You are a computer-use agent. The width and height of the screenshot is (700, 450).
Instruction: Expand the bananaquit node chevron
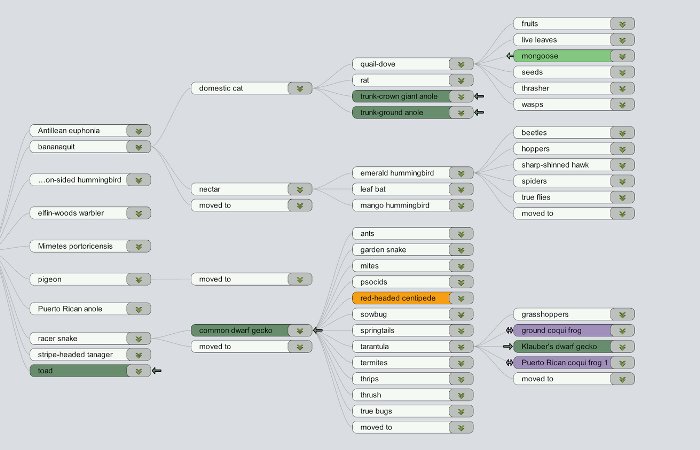[x=139, y=147]
